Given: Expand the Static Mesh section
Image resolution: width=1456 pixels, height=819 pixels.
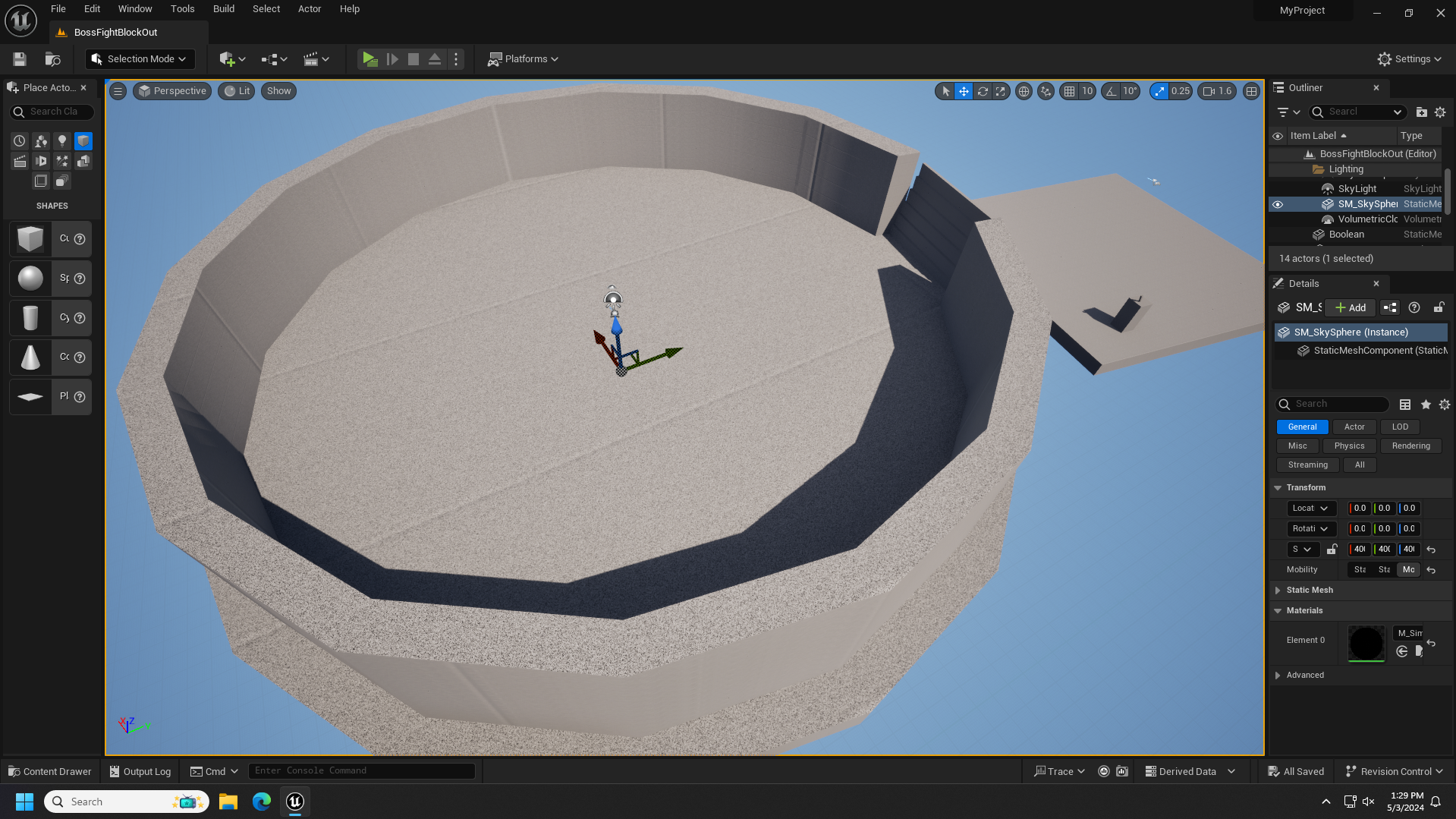Looking at the screenshot, I should [1278, 591].
